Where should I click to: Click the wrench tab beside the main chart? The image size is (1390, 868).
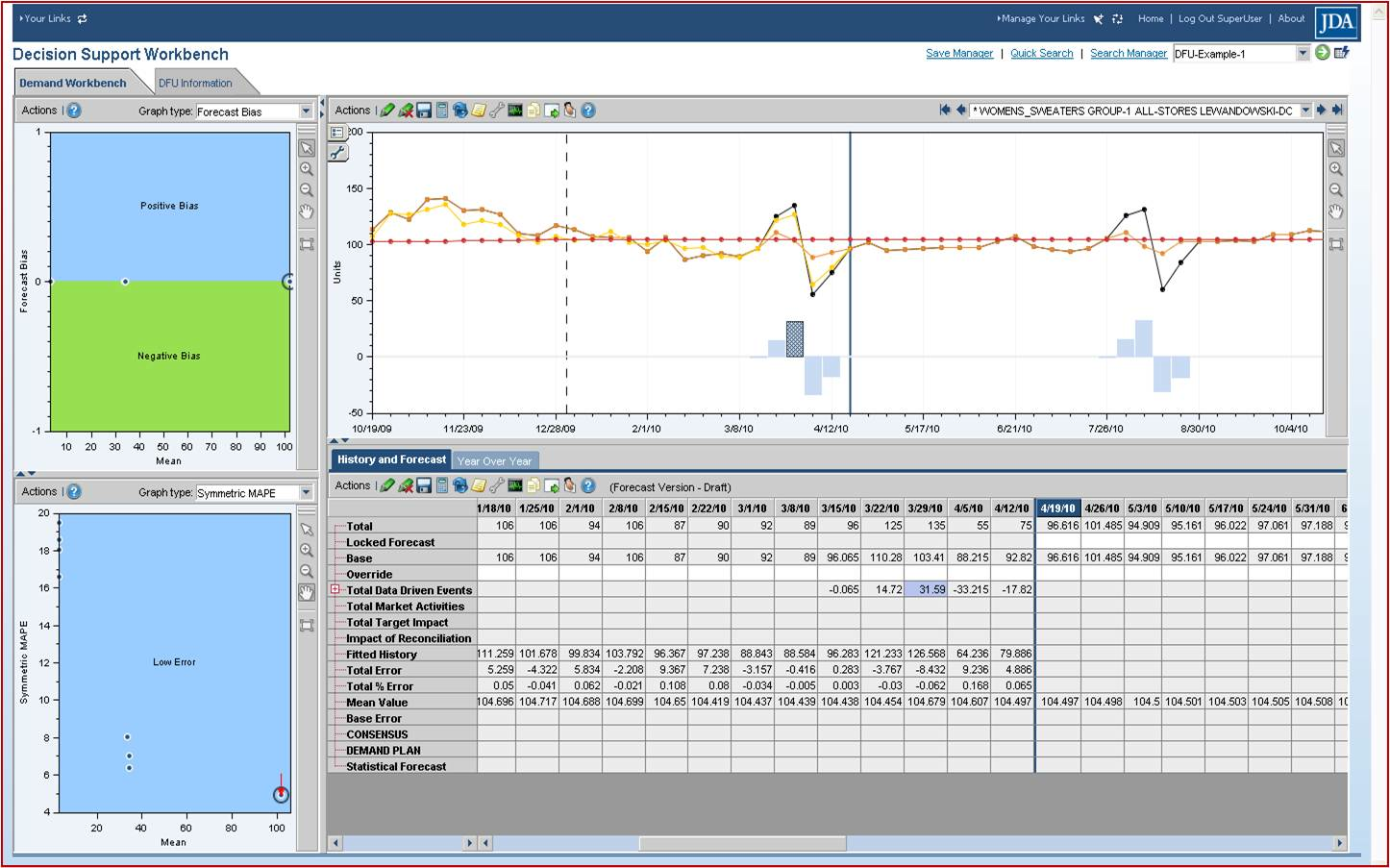338,153
